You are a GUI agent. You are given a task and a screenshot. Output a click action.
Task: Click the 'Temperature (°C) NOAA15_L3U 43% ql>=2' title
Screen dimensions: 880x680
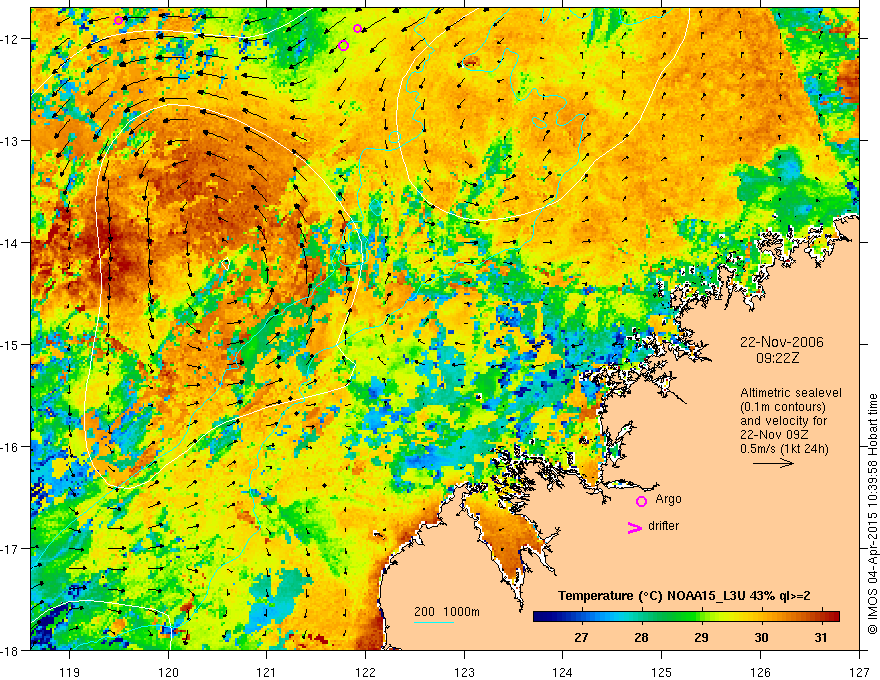[x=684, y=596]
